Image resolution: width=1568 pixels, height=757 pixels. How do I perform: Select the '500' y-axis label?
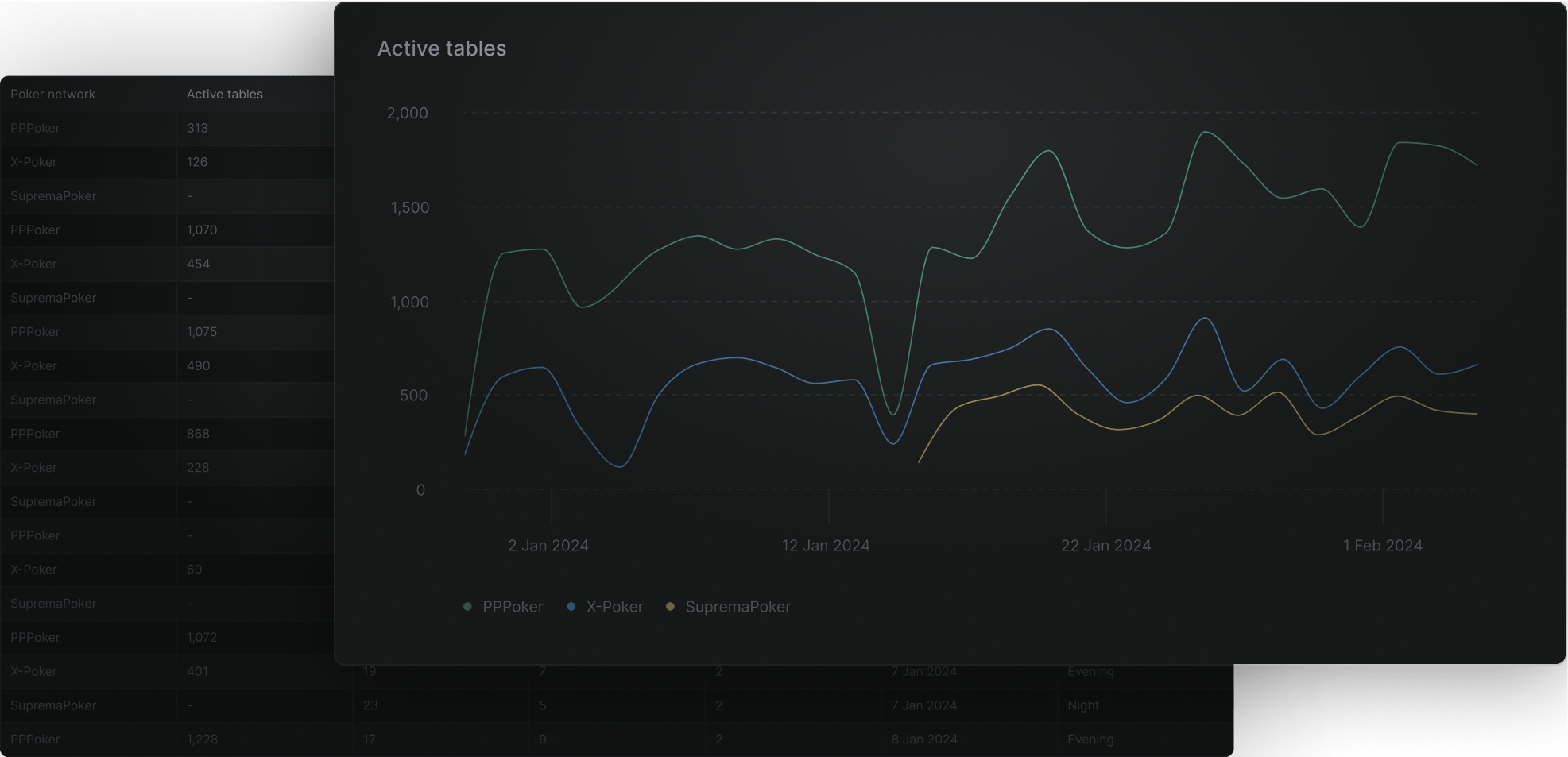pyautogui.click(x=413, y=396)
